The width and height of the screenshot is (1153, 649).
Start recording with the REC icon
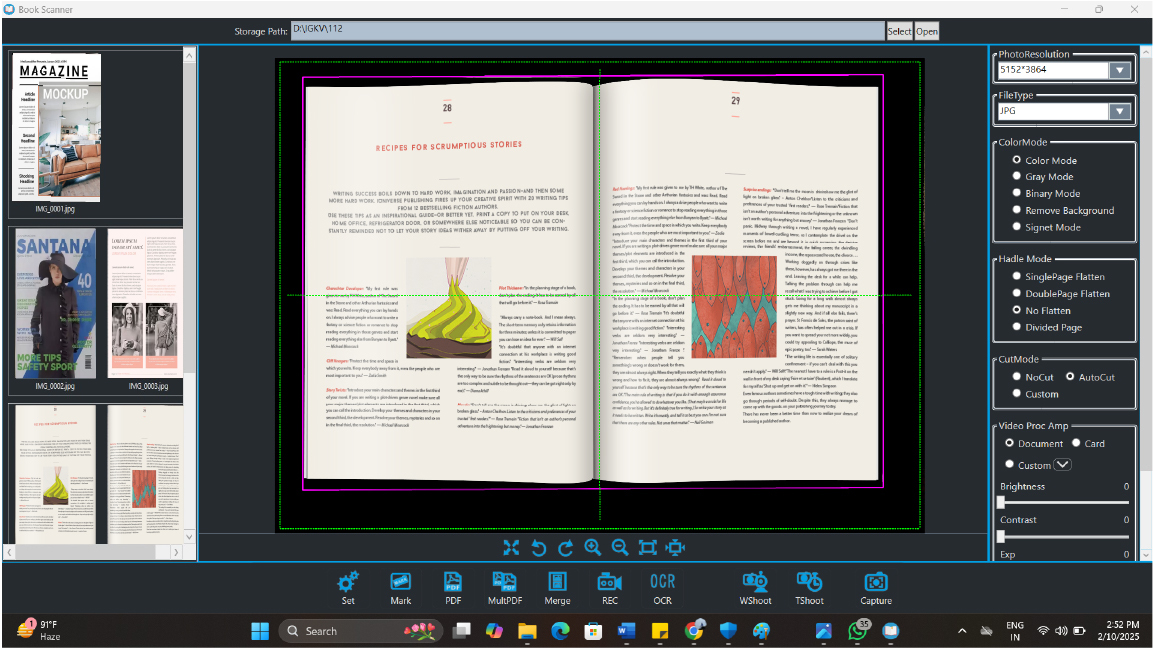click(x=609, y=582)
